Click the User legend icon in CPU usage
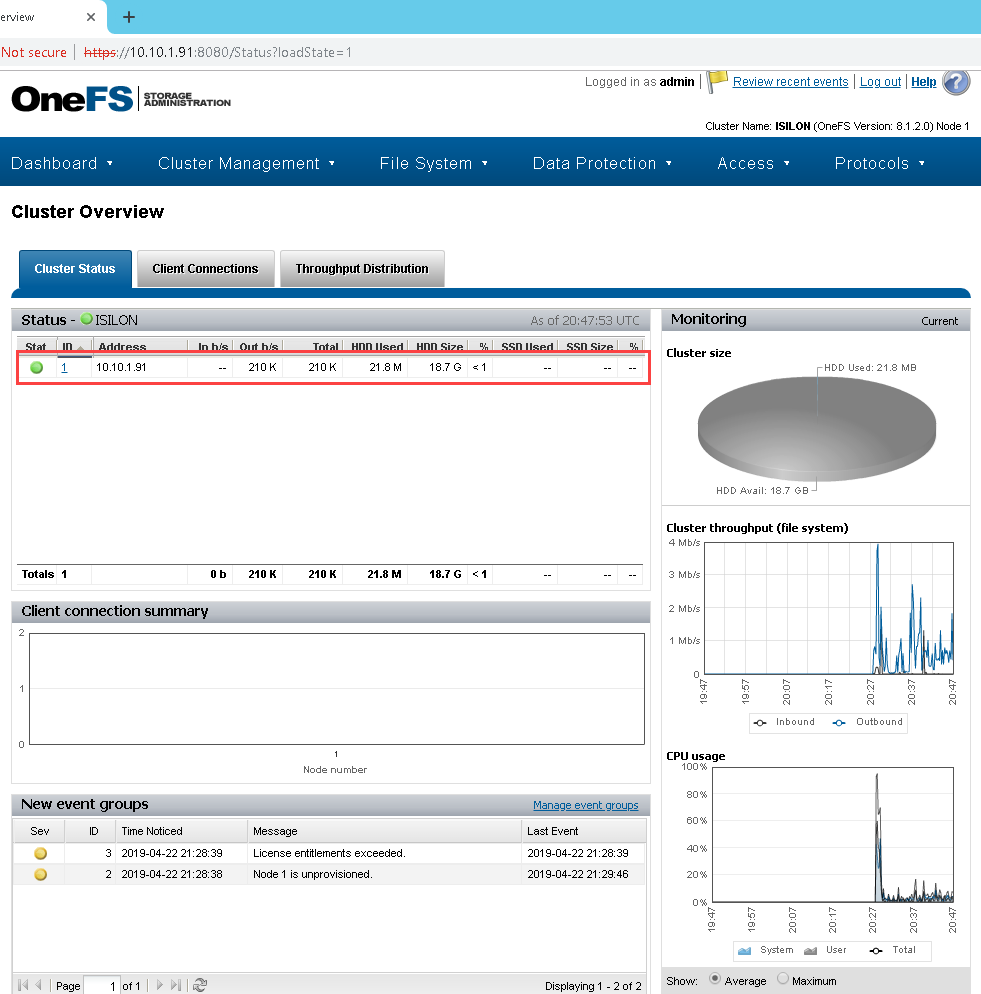 pyautogui.click(x=810, y=950)
